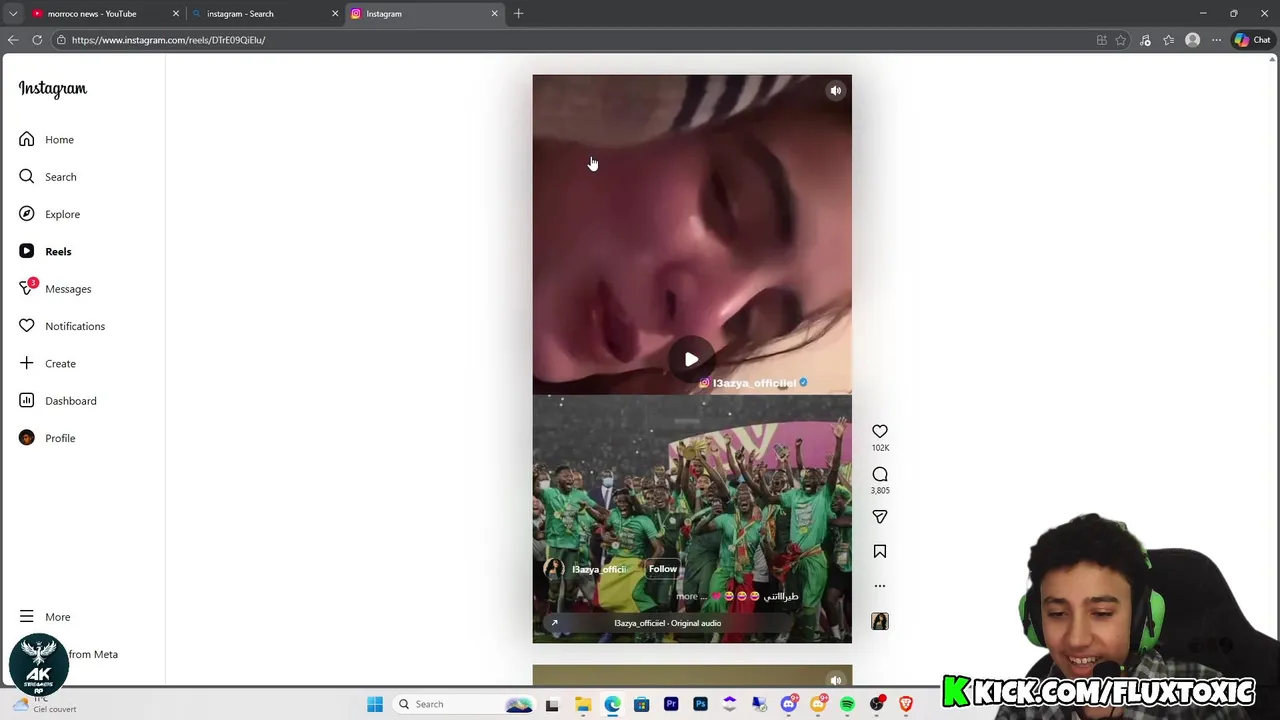Screen dimensions: 1280x720
Task: Open the Windows Start menu
Action: [x=375, y=704]
